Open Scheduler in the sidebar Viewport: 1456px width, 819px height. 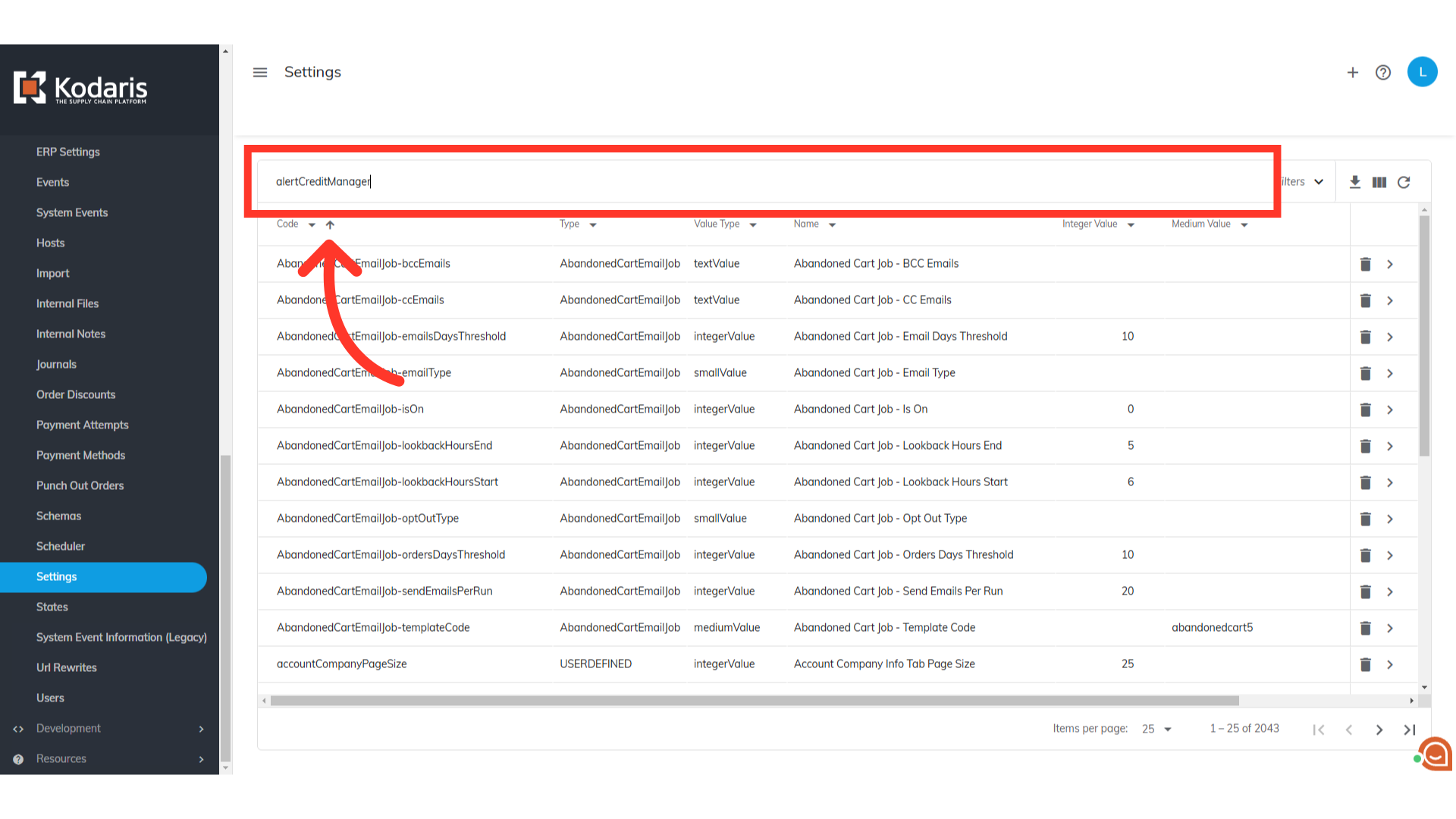coord(61,546)
